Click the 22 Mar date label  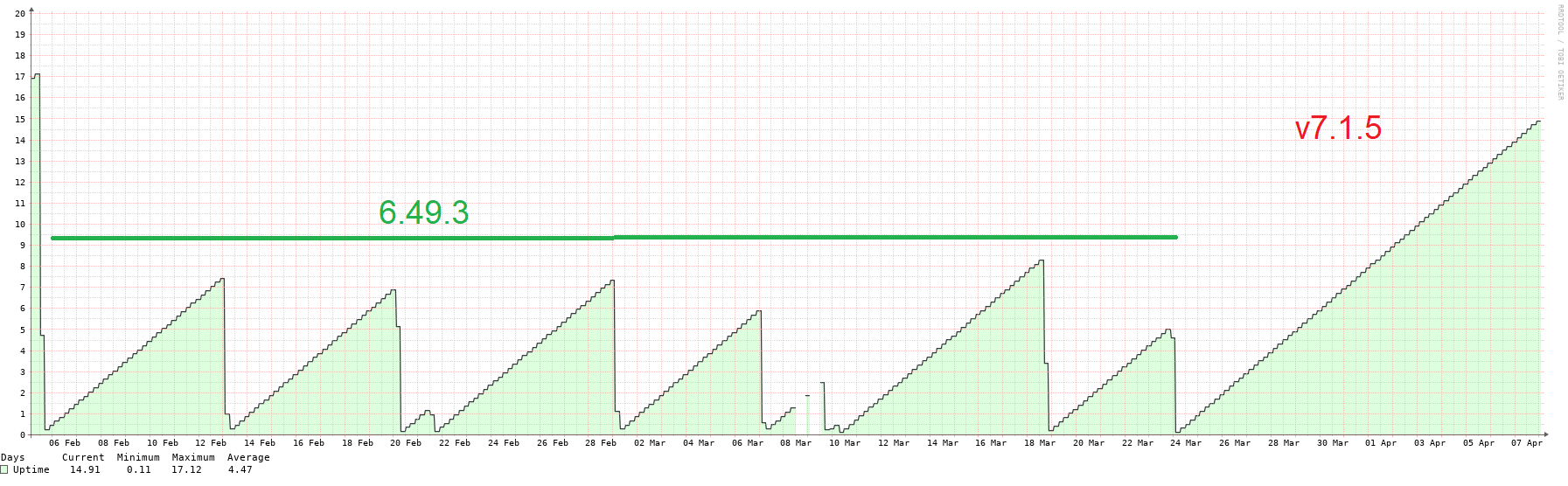click(1138, 443)
